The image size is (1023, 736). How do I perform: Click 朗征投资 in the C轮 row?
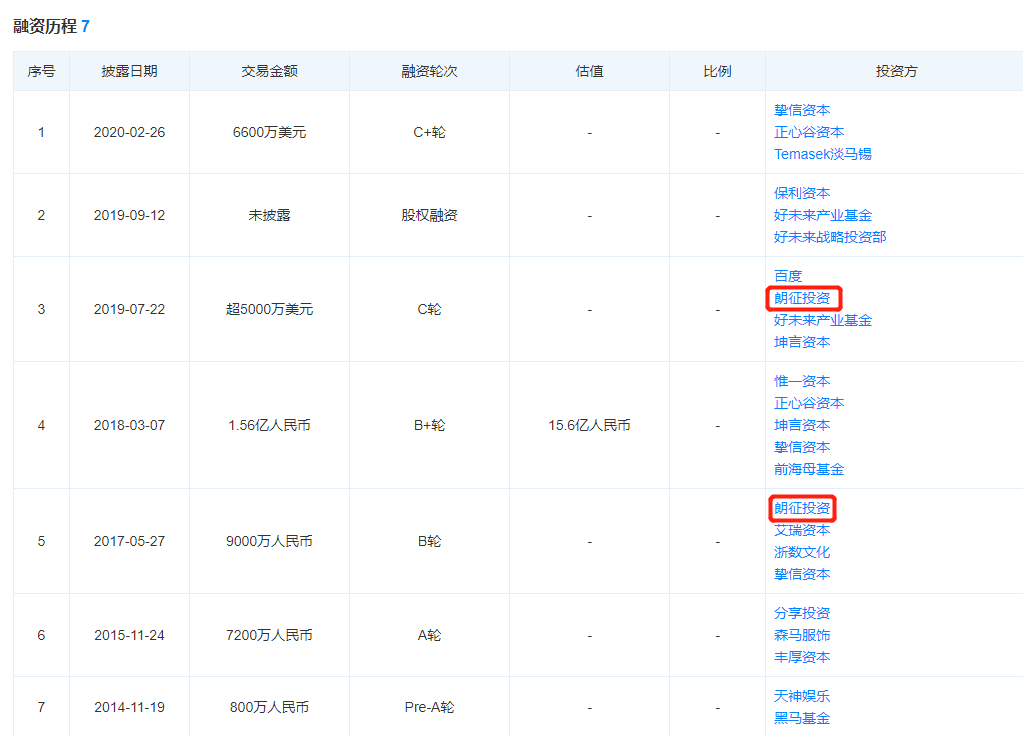802,298
